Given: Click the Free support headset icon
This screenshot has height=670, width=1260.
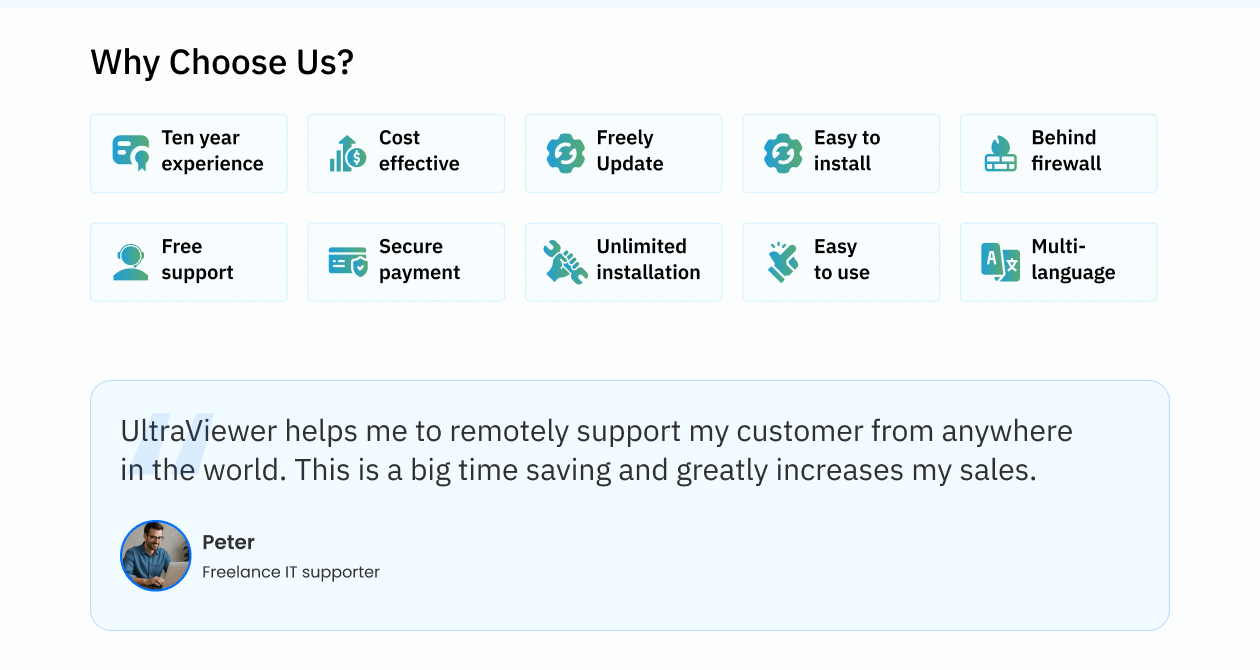Looking at the screenshot, I should coord(131,262).
